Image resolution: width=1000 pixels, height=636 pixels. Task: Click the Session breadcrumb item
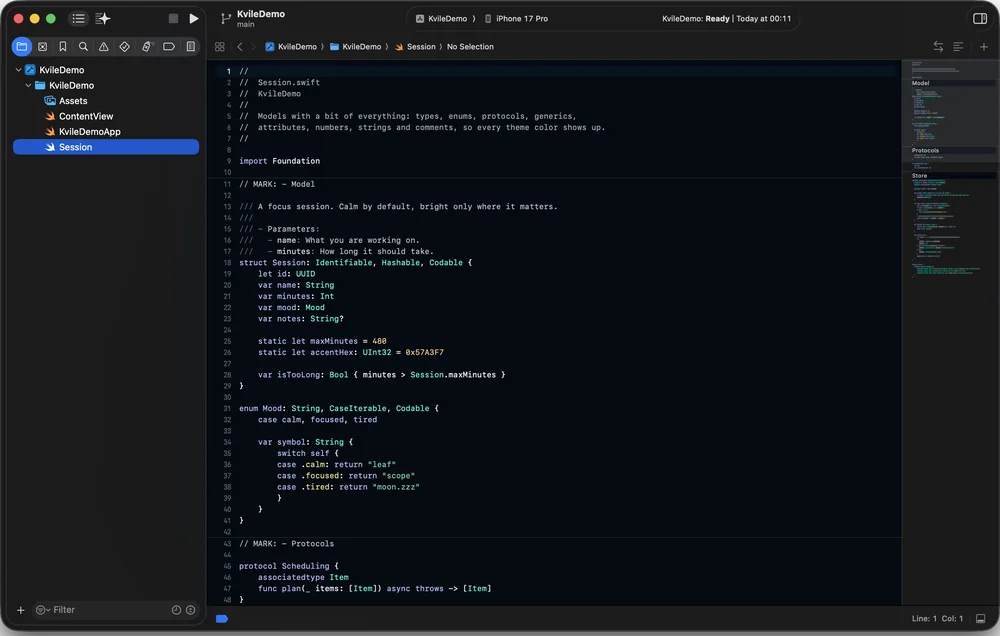(415, 47)
